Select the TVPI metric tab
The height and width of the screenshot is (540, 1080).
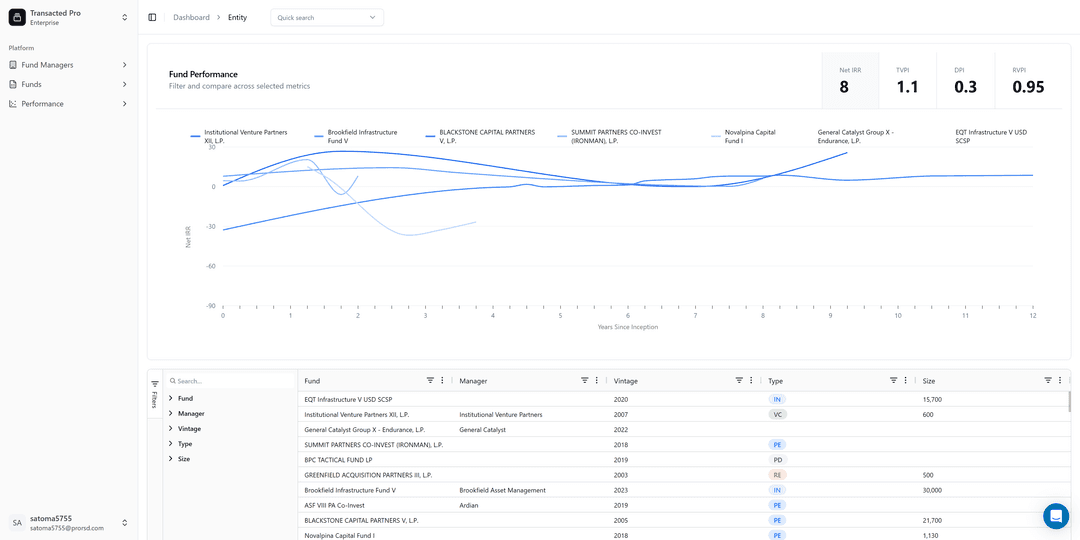coord(908,80)
